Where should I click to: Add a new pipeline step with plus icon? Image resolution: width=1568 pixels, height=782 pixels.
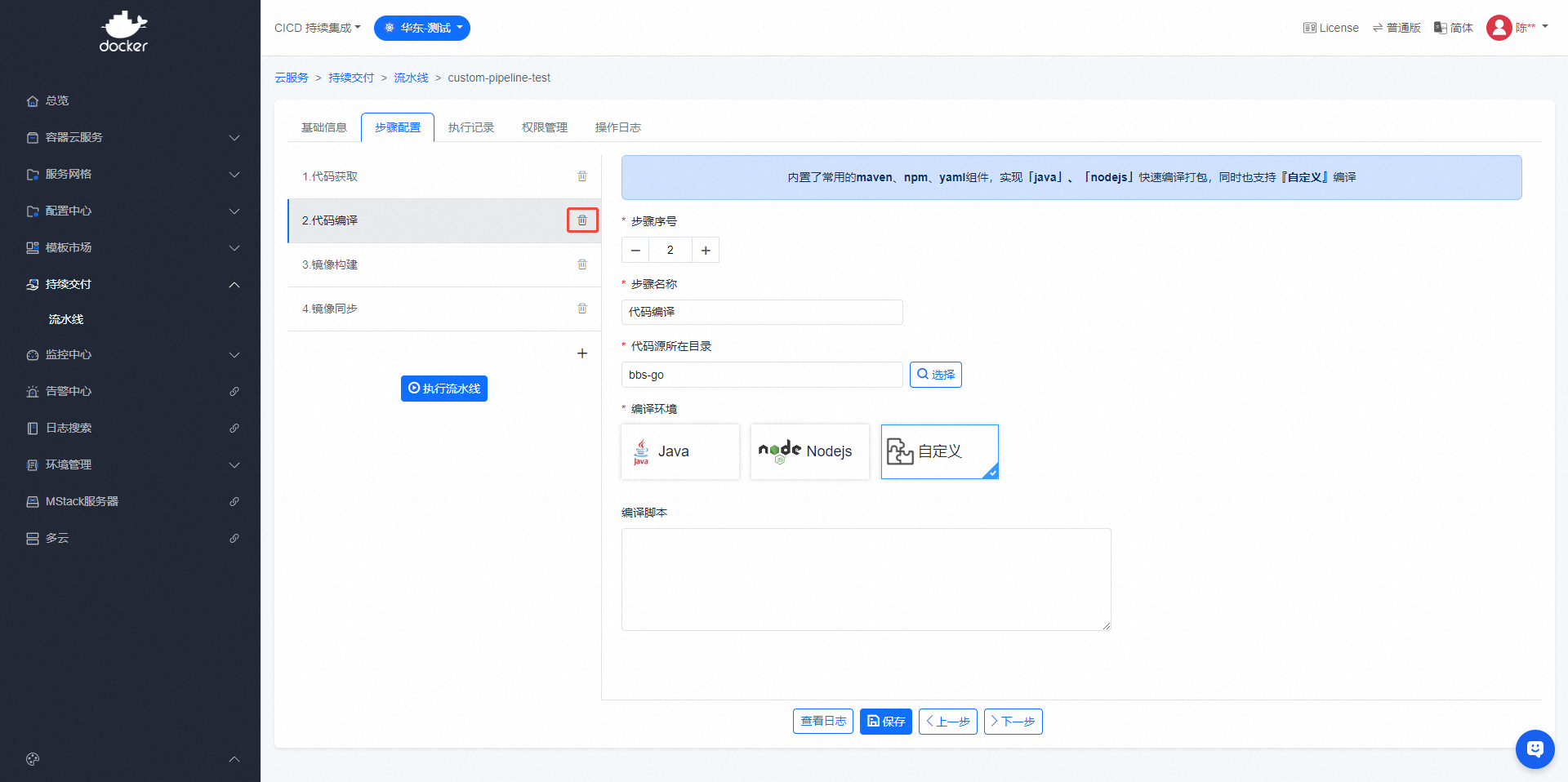tap(582, 353)
